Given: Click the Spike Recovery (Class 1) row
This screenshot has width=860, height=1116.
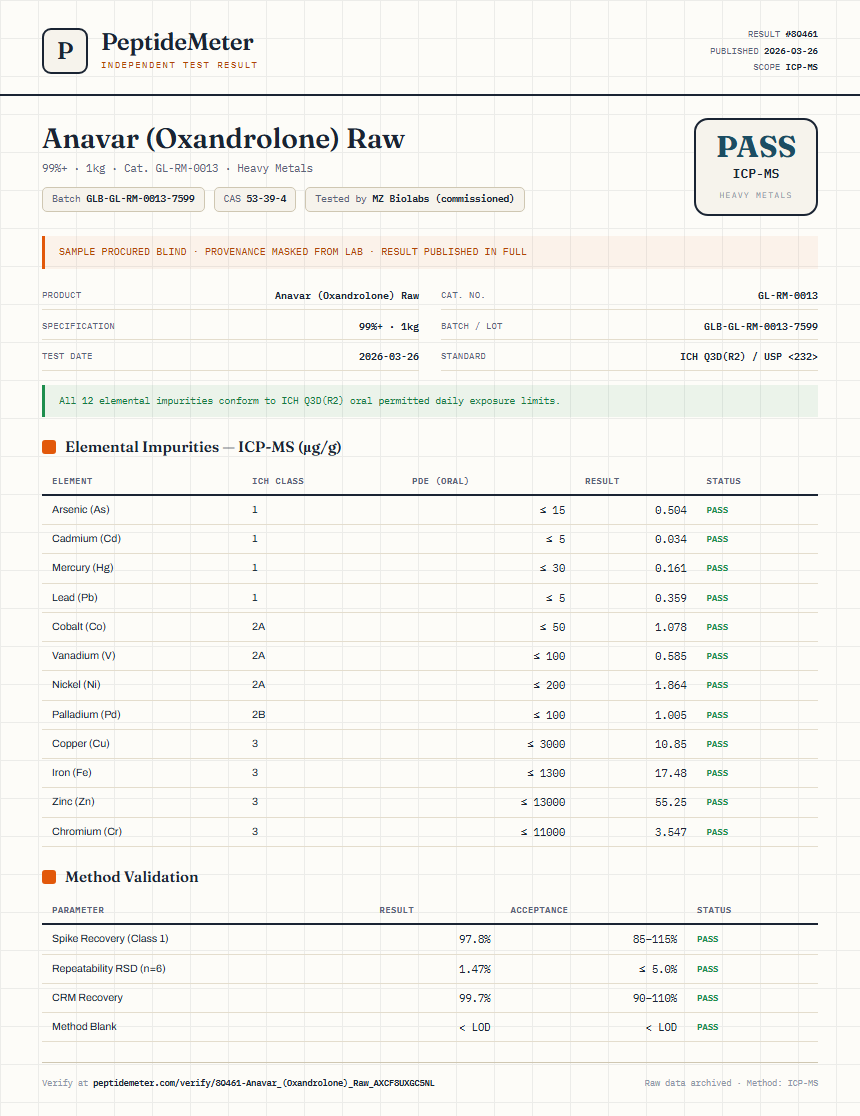Looking at the screenshot, I should pos(430,939).
